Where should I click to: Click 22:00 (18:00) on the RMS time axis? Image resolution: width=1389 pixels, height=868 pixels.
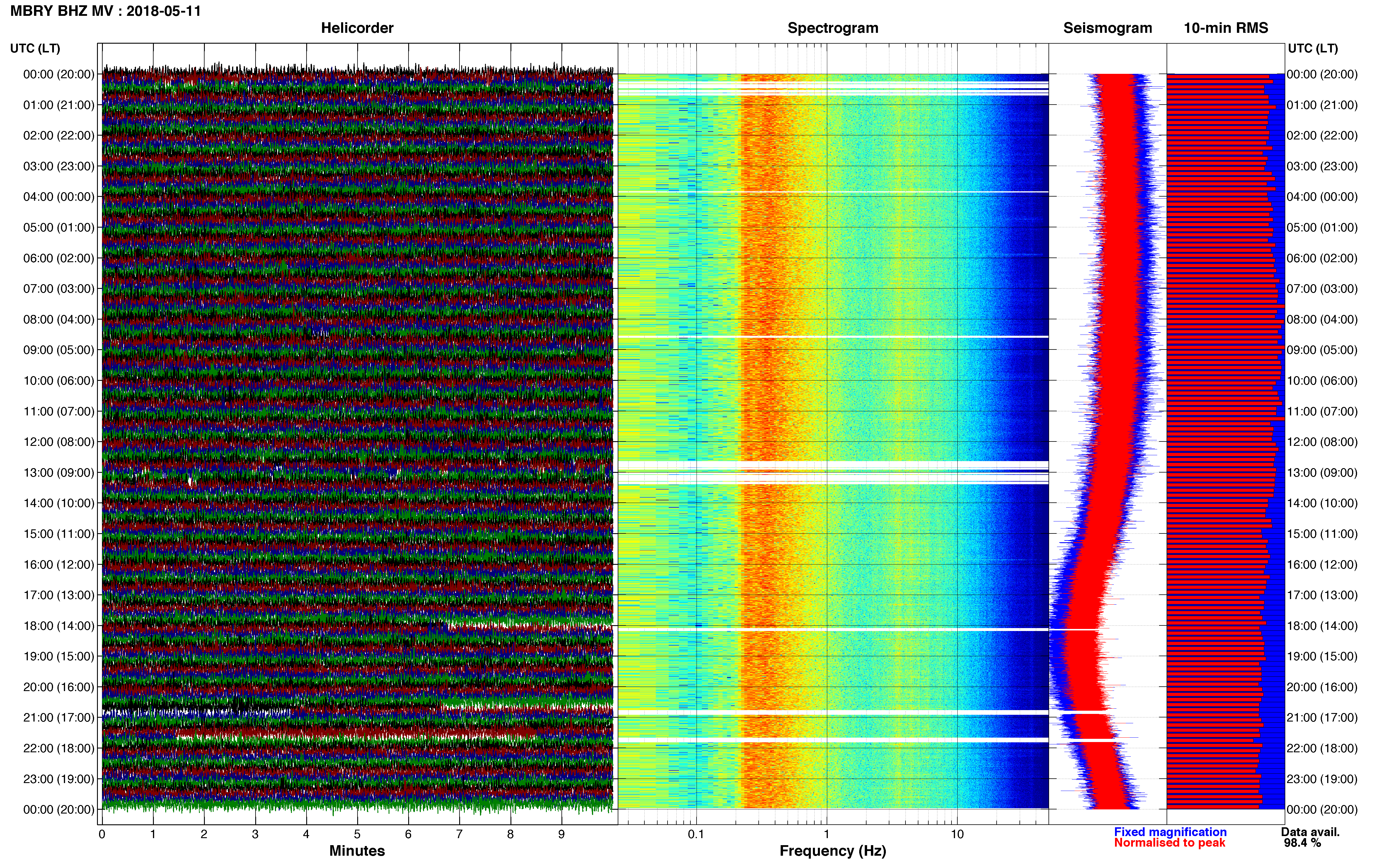(x=1322, y=748)
